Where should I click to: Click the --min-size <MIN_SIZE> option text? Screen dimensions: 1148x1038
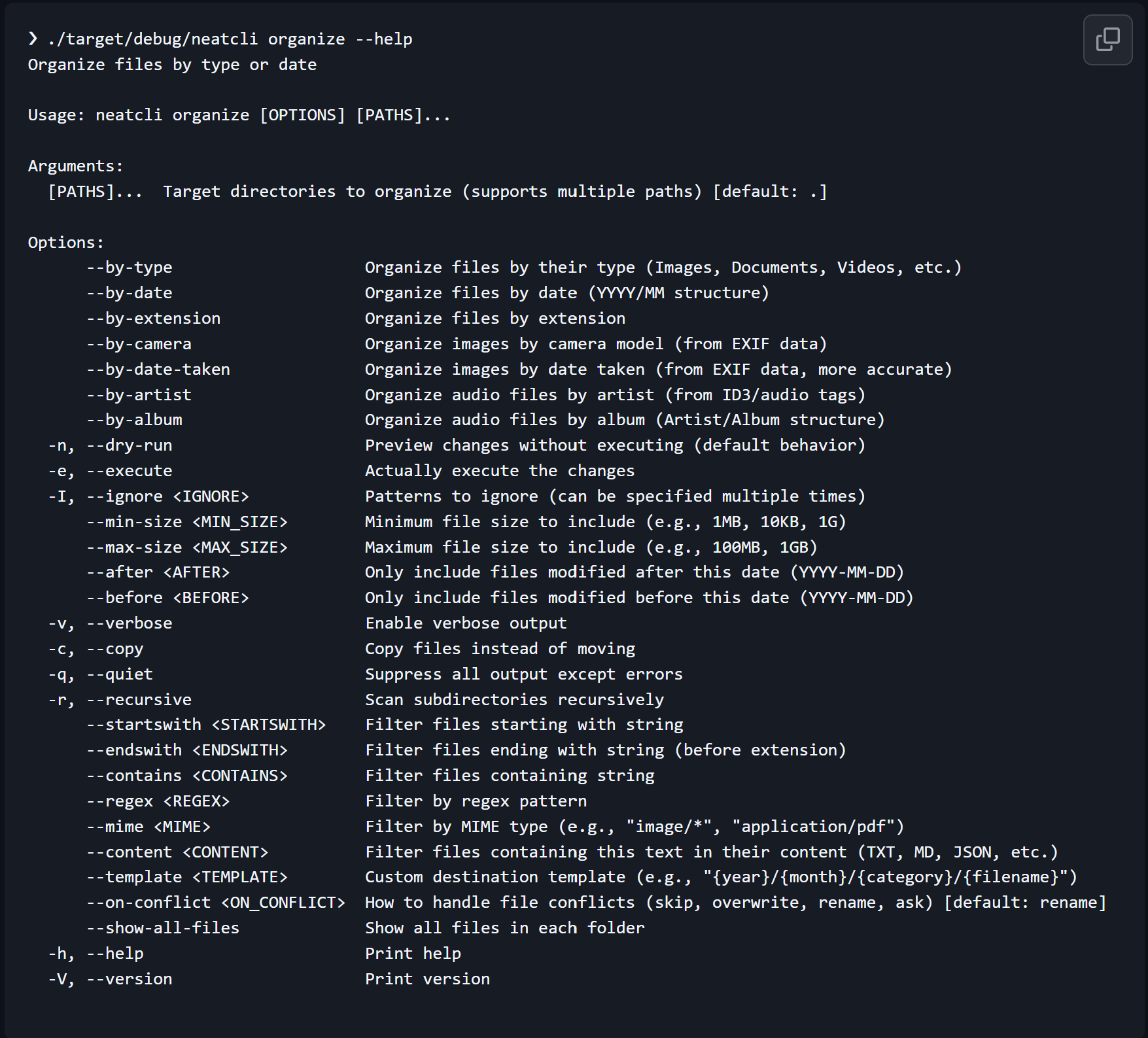coord(187,522)
